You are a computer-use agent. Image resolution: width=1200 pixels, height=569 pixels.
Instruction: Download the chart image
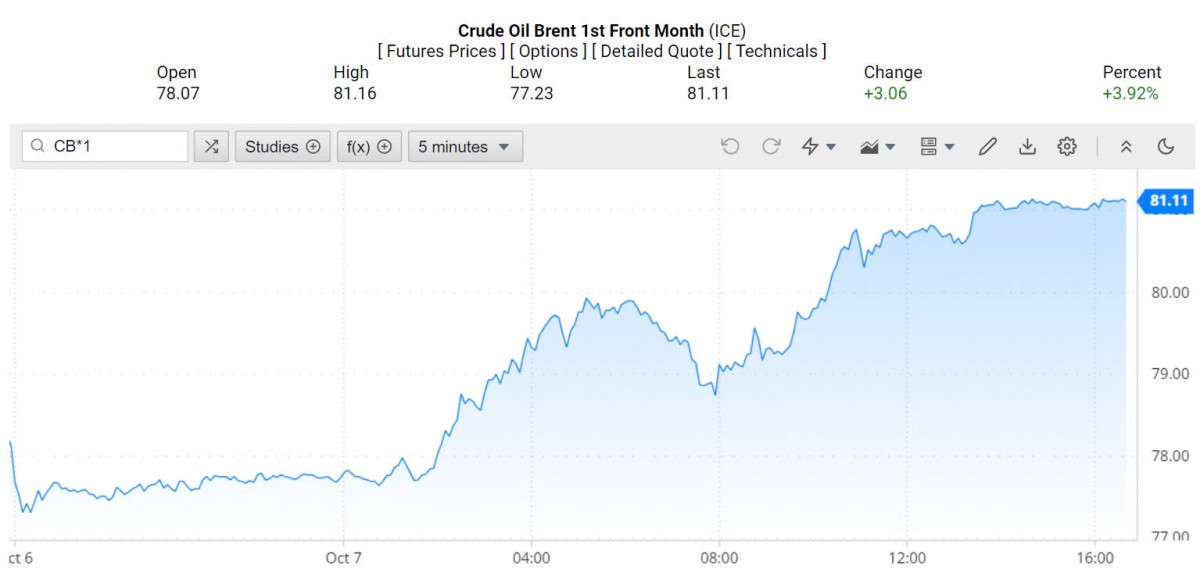point(1027,147)
